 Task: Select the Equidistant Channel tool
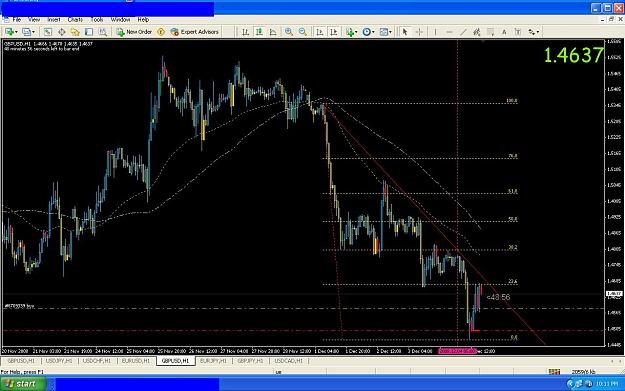point(477,32)
